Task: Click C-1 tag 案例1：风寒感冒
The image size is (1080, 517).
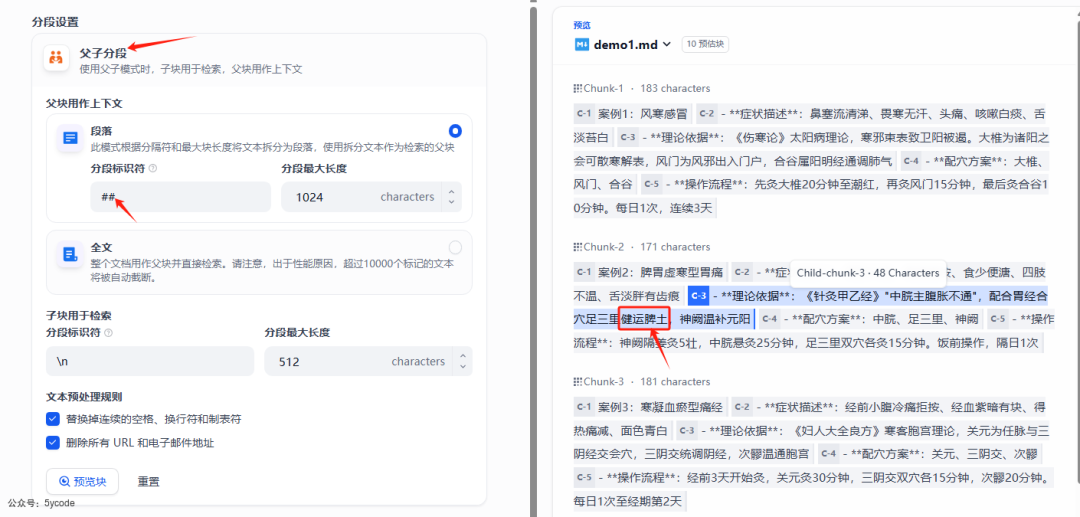Action: pos(584,113)
